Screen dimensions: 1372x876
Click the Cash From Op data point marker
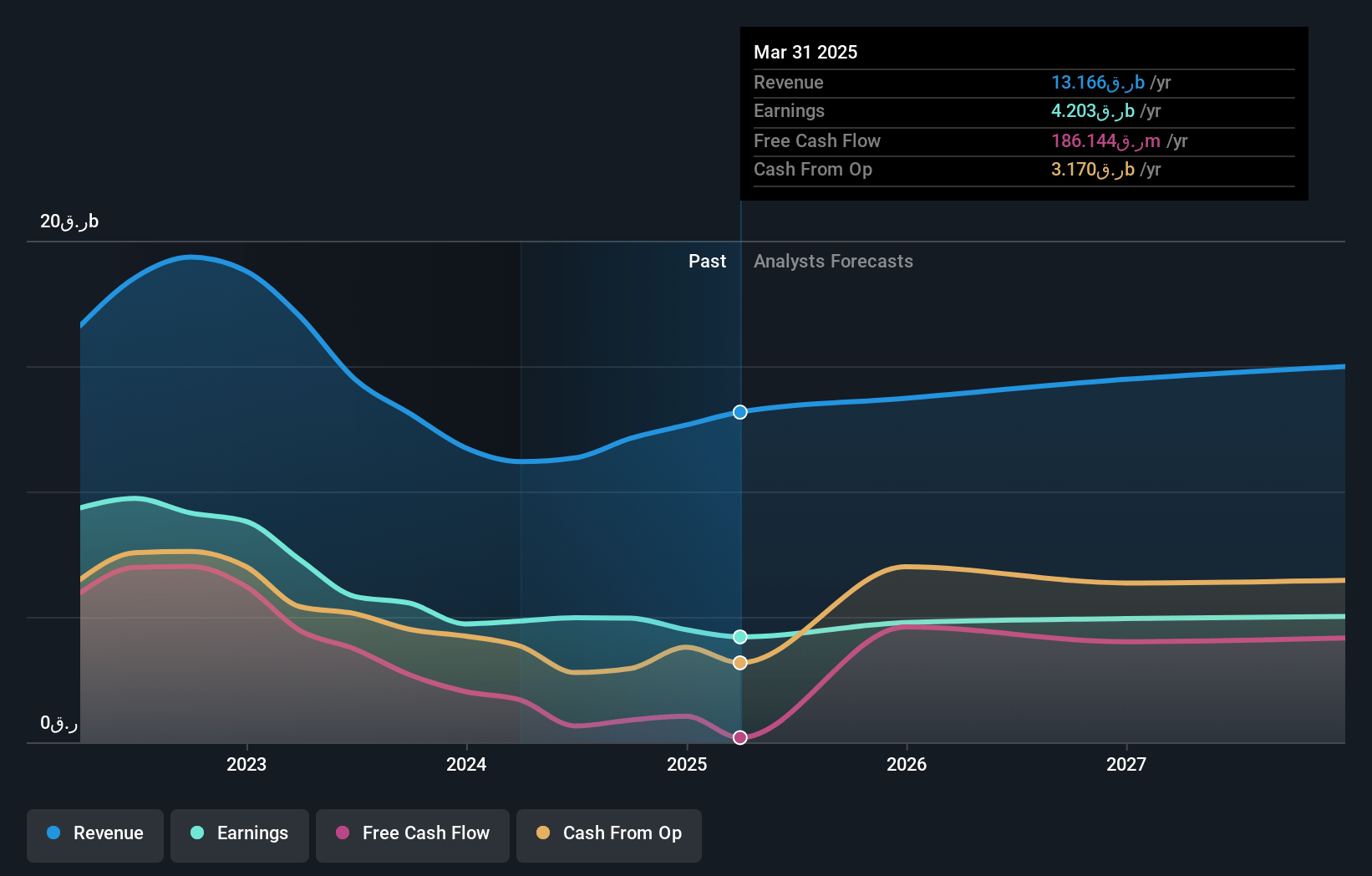(740, 663)
